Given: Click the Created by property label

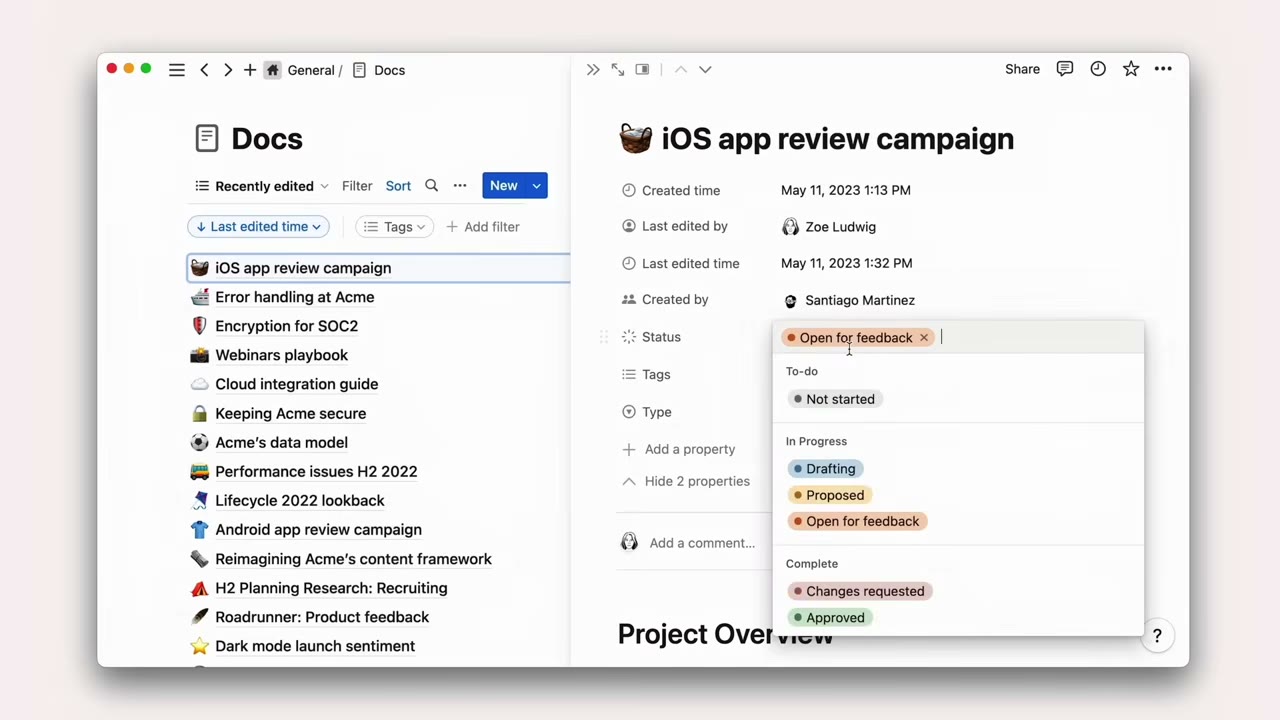Looking at the screenshot, I should [x=675, y=299].
